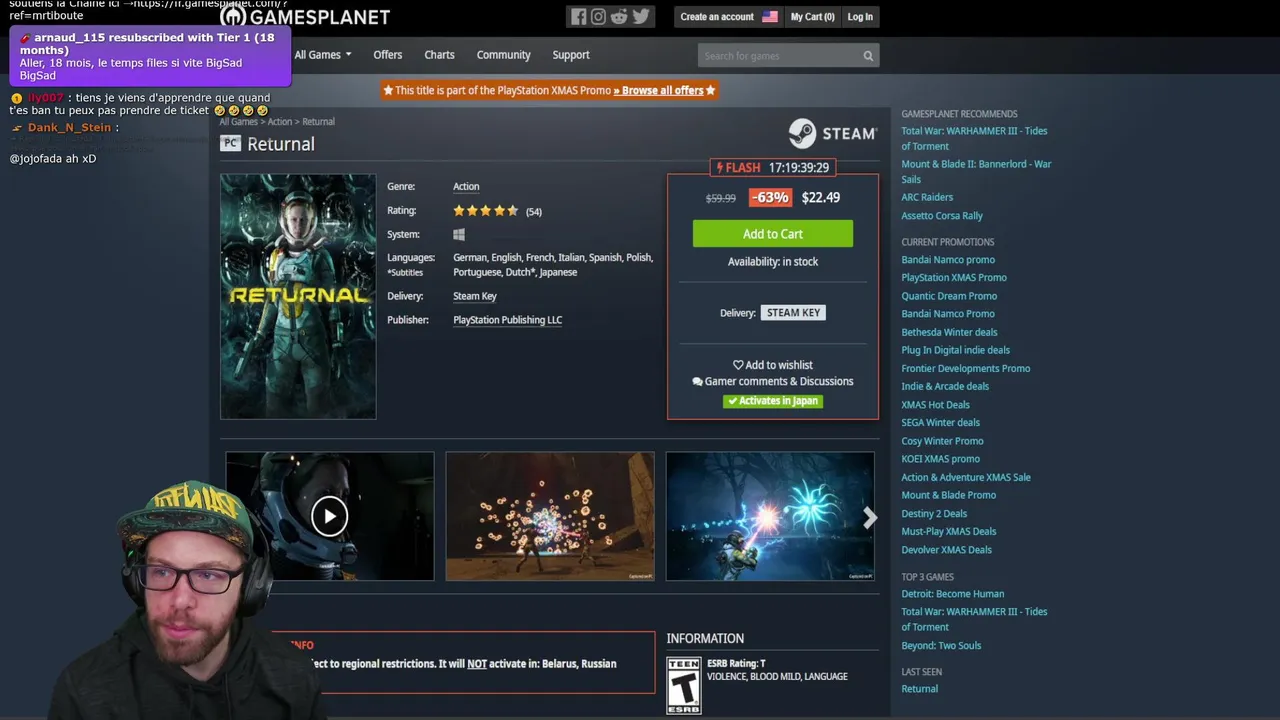Click the Steam Key delivery link
The width and height of the screenshot is (1280, 720).
click(x=475, y=296)
